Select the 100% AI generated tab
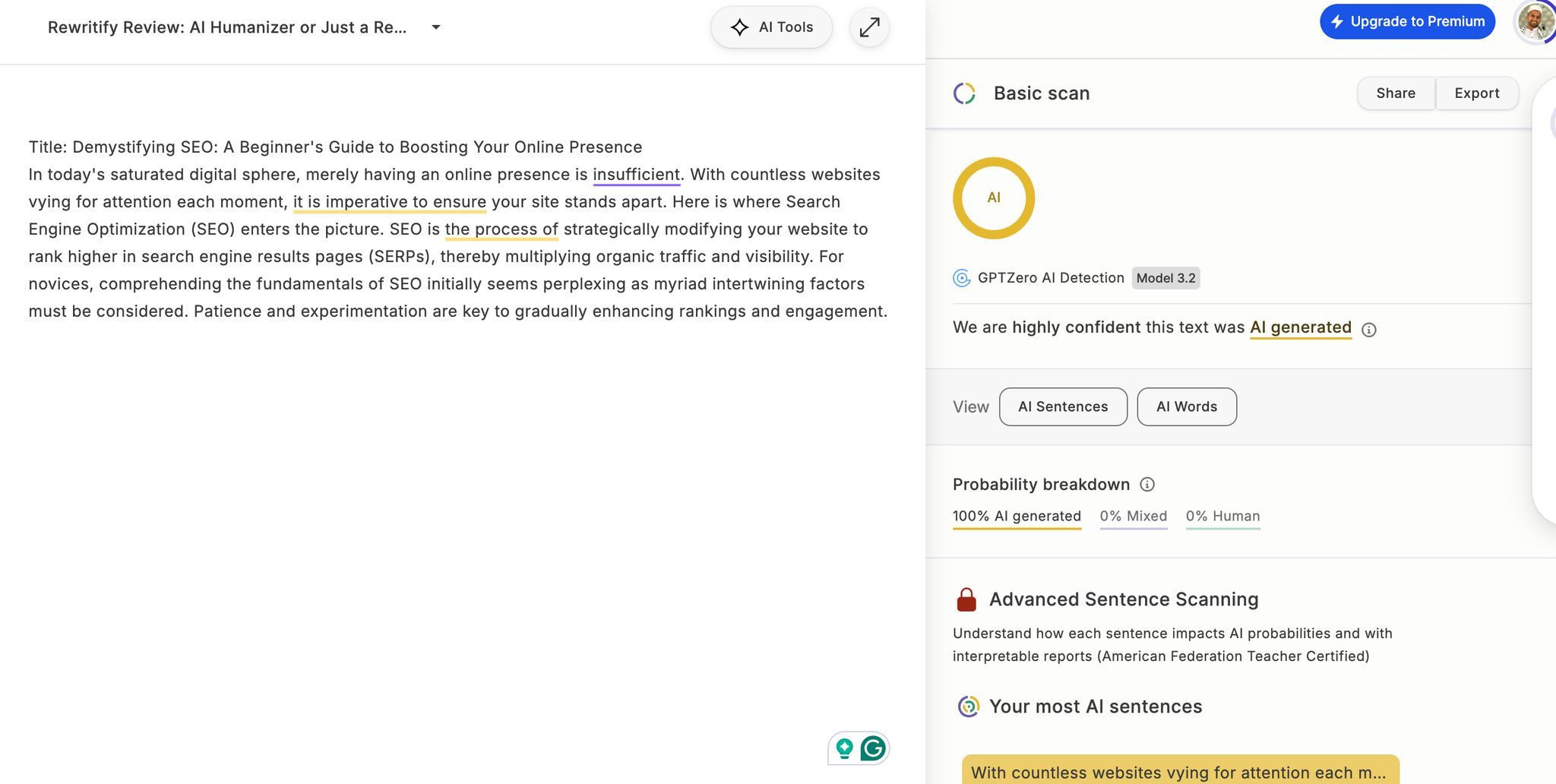The width and height of the screenshot is (1556, 784). [x=1017, y=517]
